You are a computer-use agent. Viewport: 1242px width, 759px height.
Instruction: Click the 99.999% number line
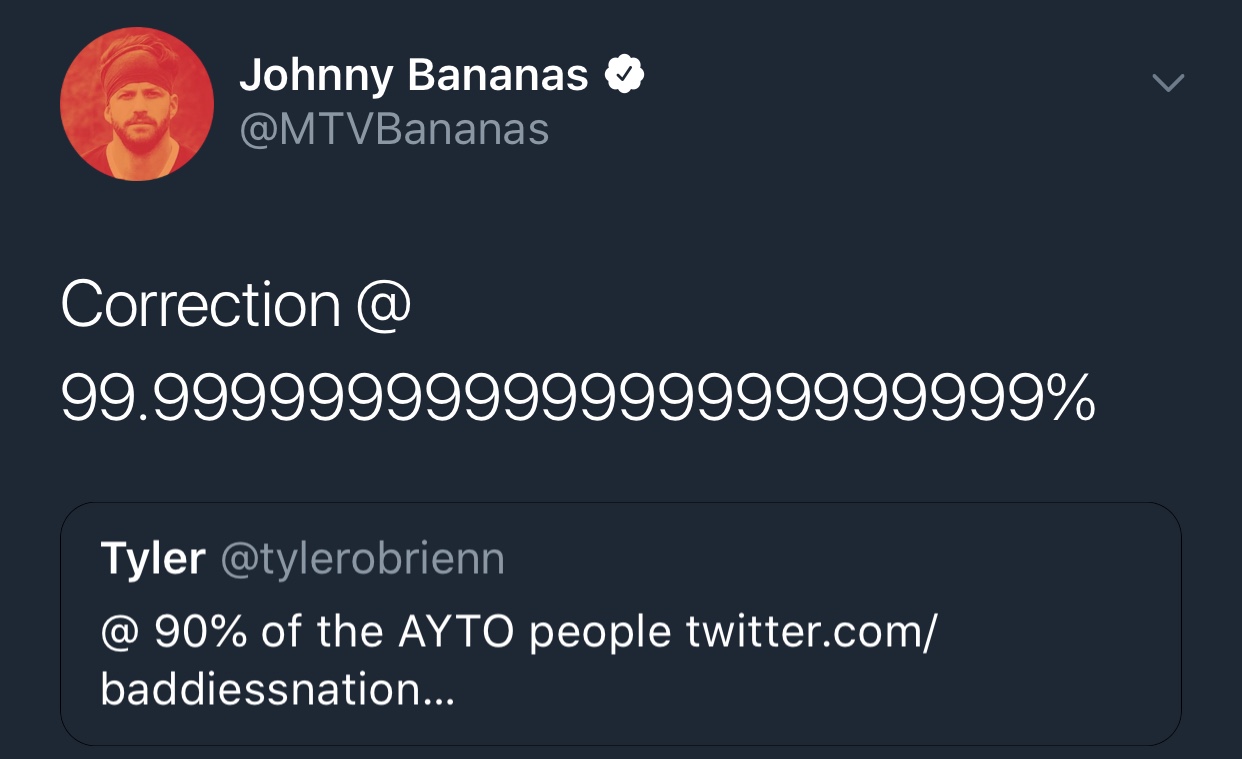pos(578,397)
